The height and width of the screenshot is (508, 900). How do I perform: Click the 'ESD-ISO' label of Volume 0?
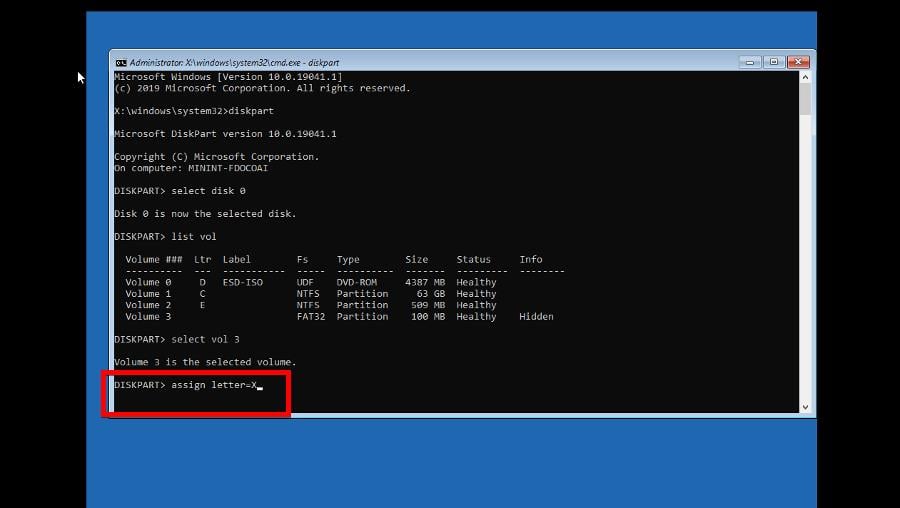[x=242, y=282]
